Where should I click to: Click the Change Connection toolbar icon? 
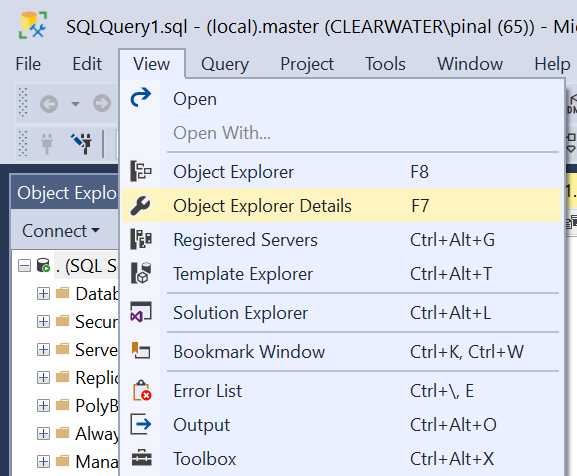pyautogui.click(x=82, y=143)
